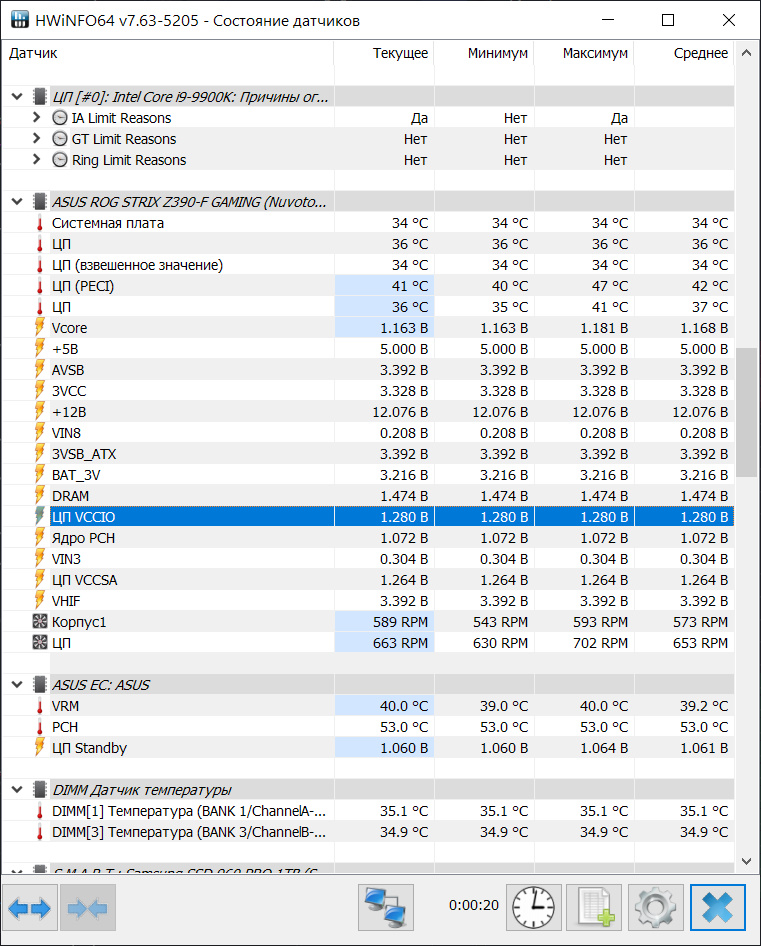Click the clock icon beside GT Limit Reasons
Image resolution: width=761 pixels, height=946 pixels.
(x=60, y=139)
